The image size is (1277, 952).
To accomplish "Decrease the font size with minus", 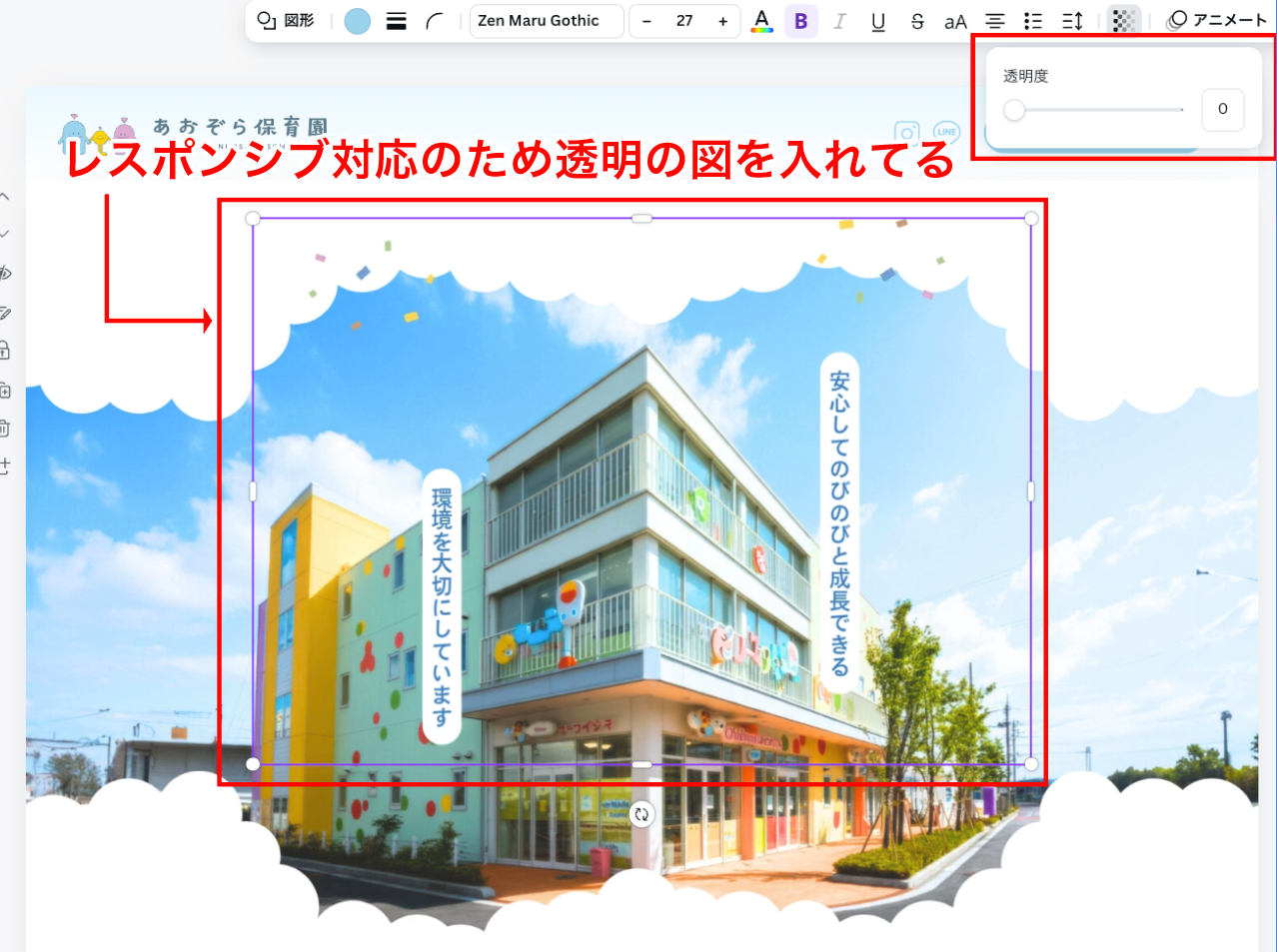I will pyautogui.click(x=646, y=21).
